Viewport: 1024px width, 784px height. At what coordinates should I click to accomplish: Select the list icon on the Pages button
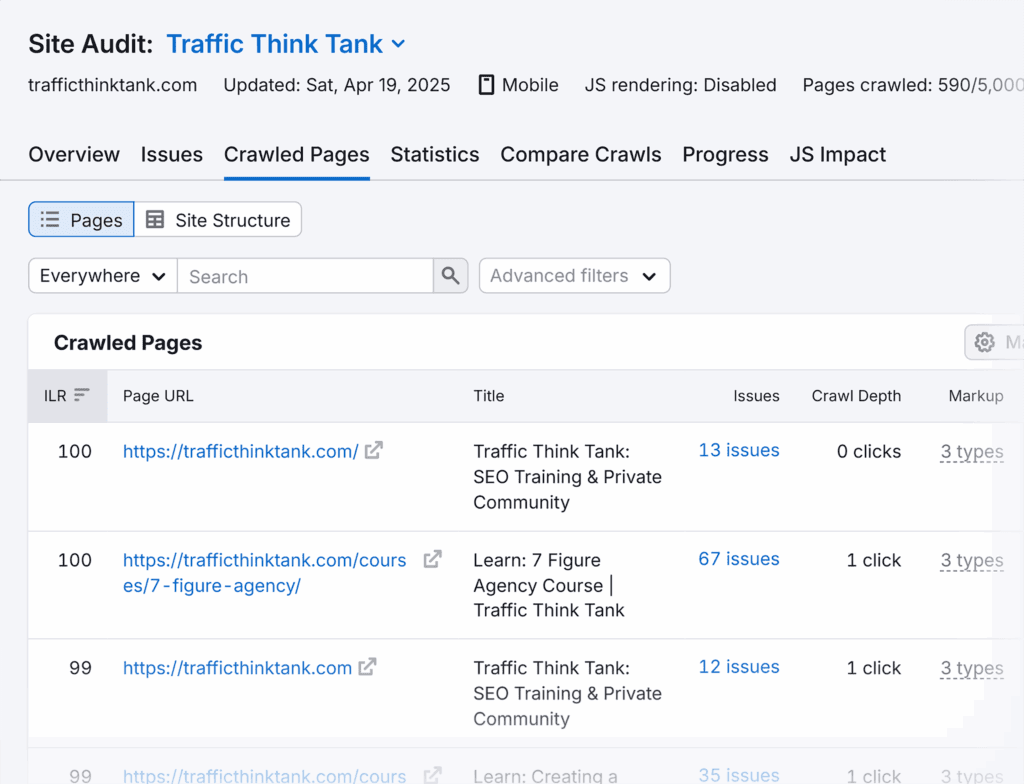49,219
